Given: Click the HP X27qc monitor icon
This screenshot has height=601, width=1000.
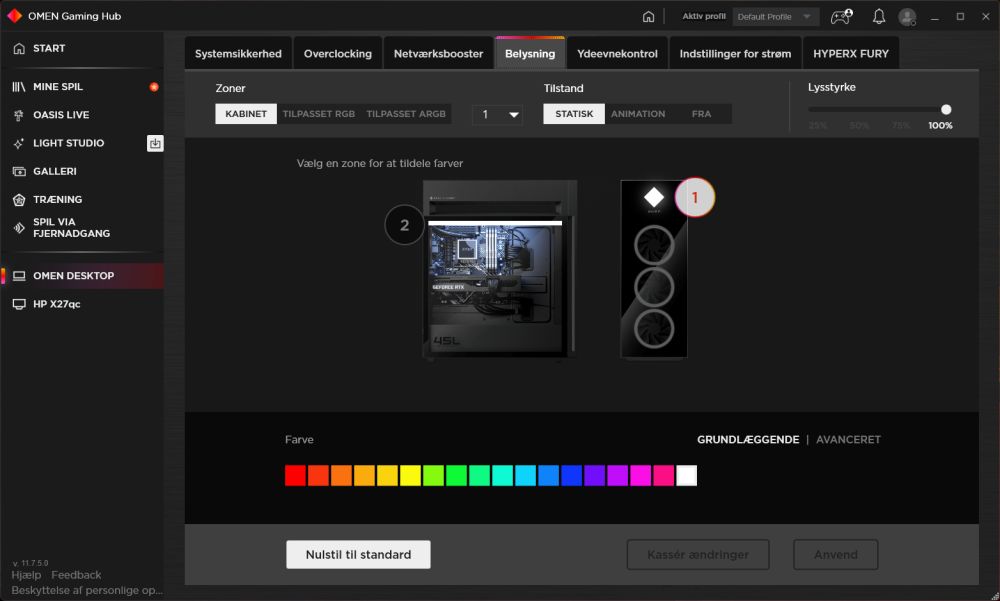Looking at the screenshot, I should tap(19, 304).
